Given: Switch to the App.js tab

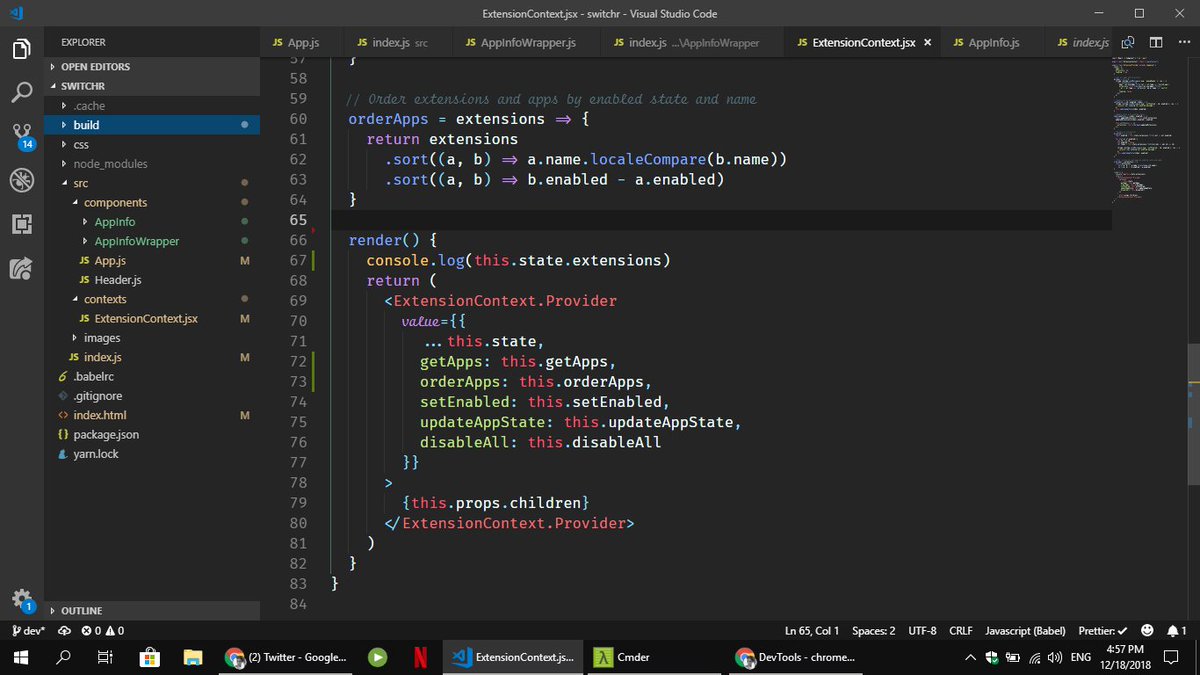Looking at the screenshot, I should [299, 42].
